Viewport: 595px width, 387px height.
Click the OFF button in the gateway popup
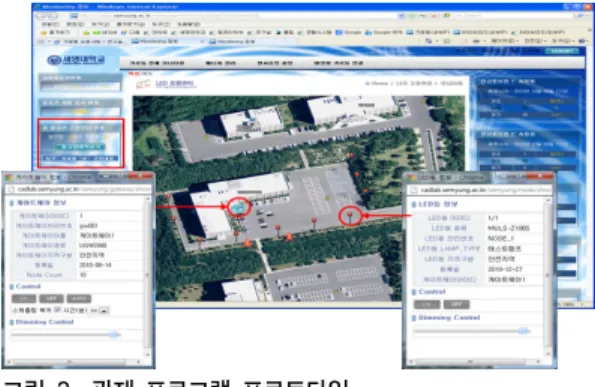tap(51, 299)
